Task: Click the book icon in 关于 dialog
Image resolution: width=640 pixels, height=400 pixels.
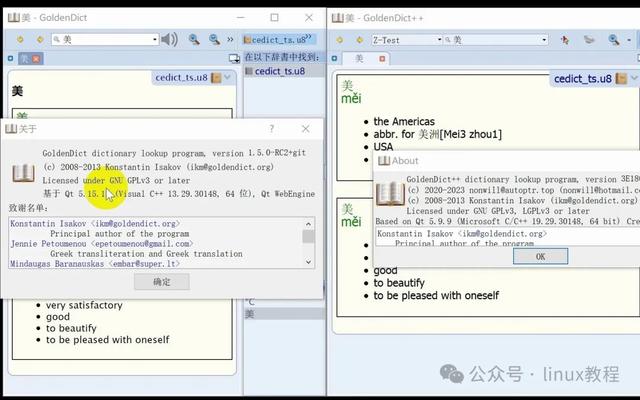Action: 23,173
